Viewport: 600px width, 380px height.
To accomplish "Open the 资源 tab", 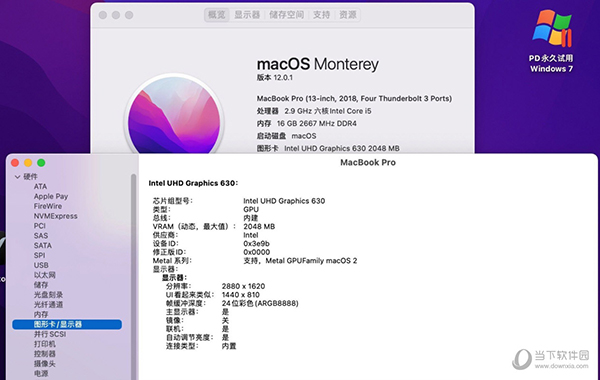I will [x=348, y=15].
